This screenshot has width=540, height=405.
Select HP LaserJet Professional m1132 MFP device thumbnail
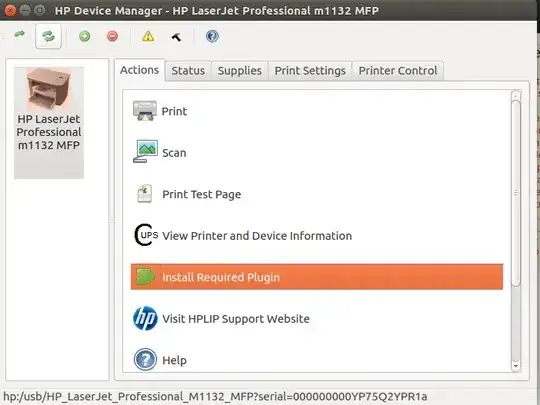49,123
